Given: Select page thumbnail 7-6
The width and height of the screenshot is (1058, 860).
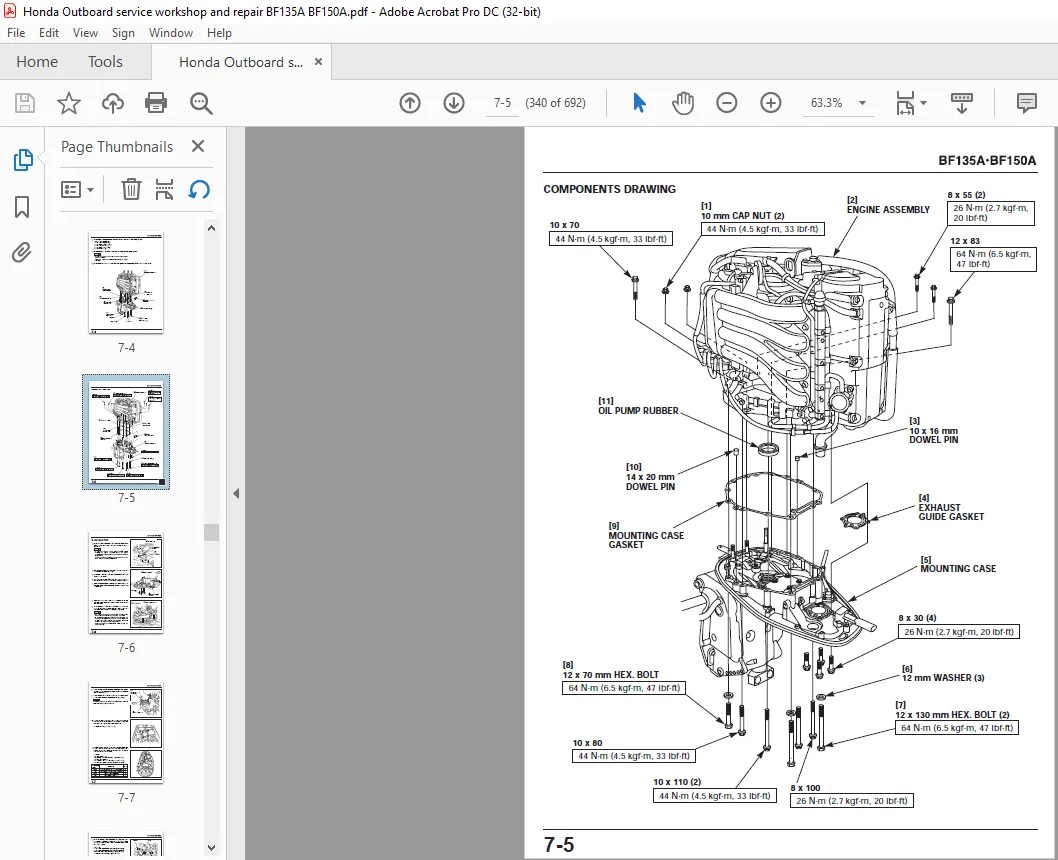Looking at the screenshot, I should tap(126, 583).
